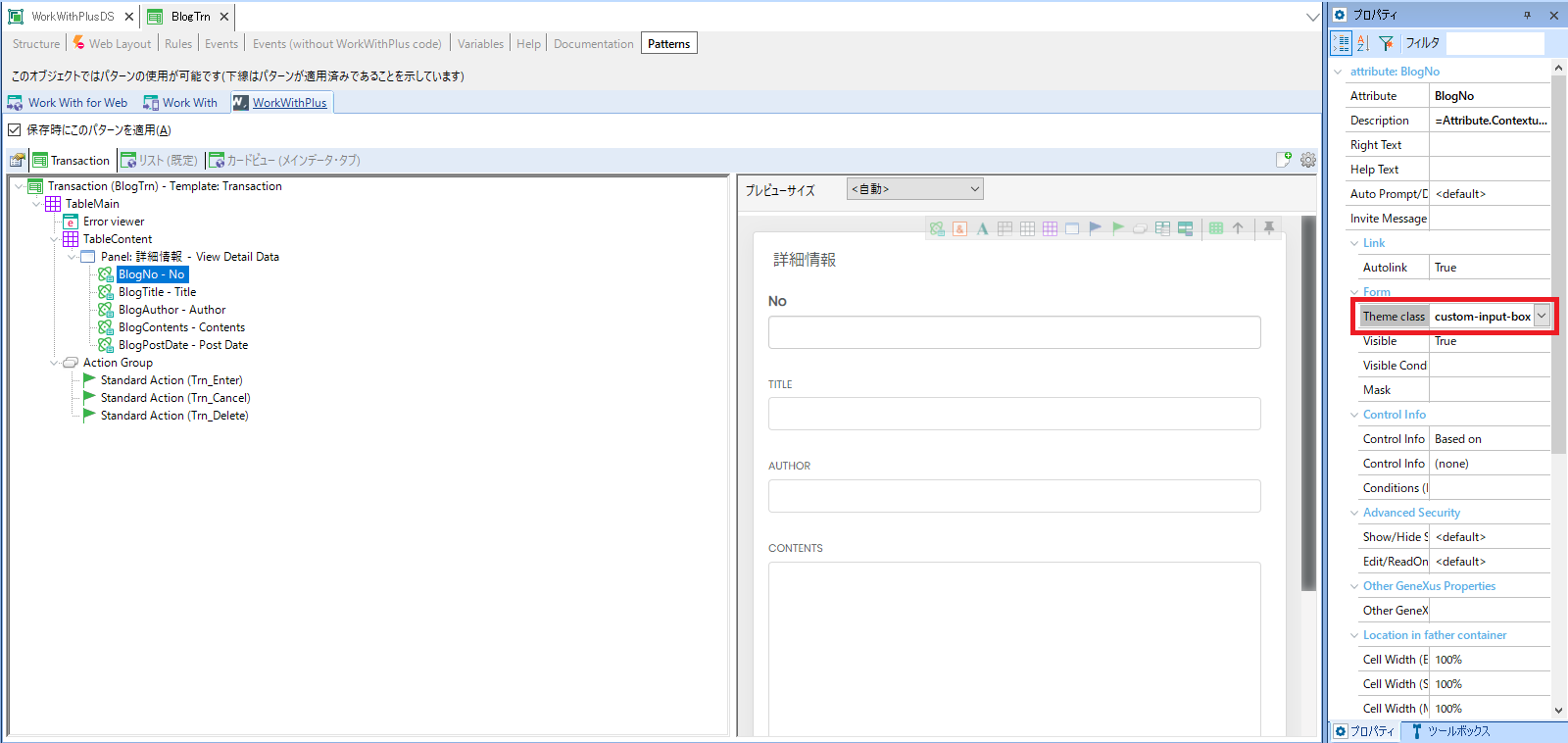The image size is (1568, 743).
Task: Select BlogTitle - Title tree item
Action: pyautogui.click(x=157, y=292)
